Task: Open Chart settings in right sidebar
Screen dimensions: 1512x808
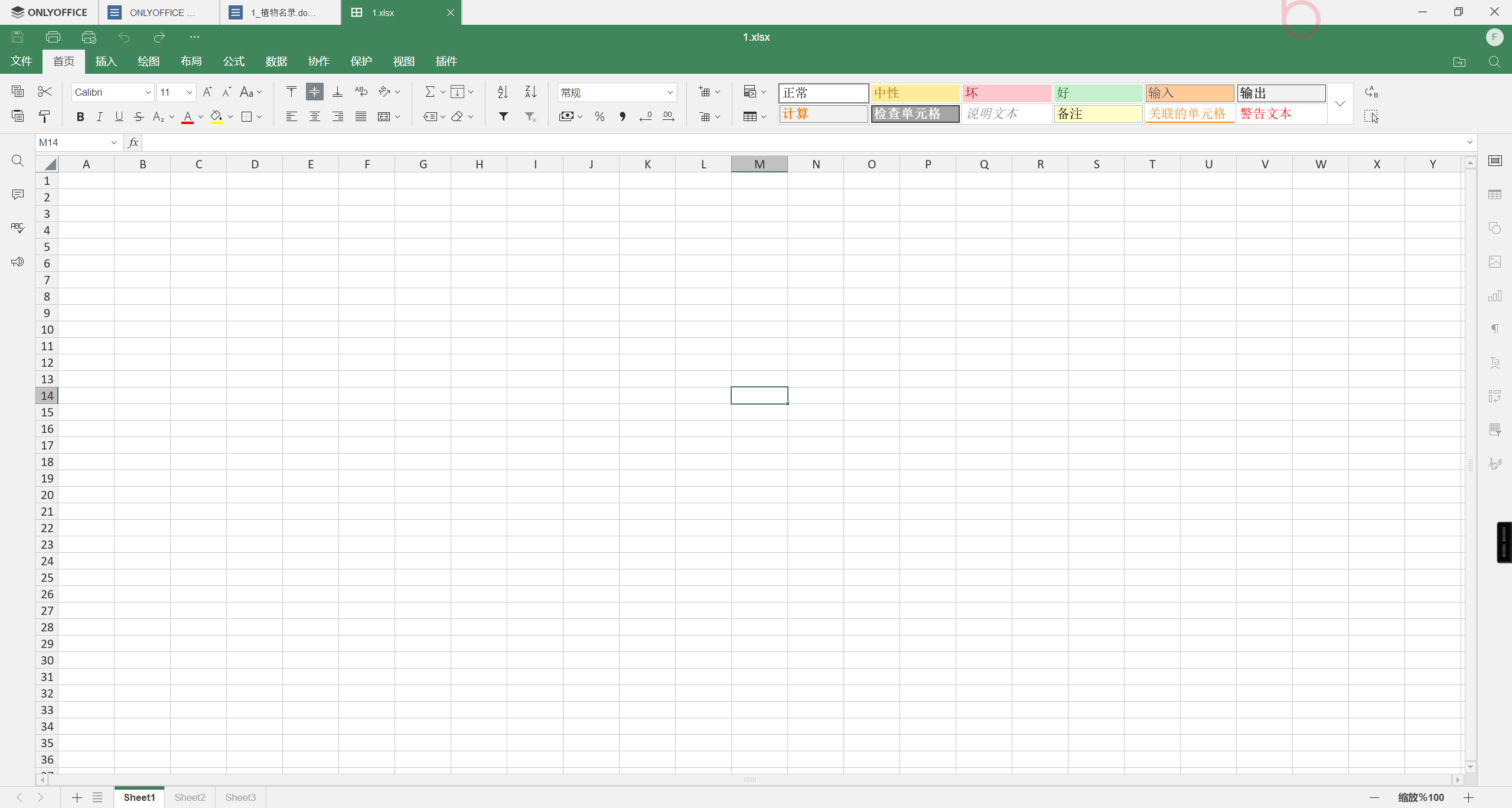Action: [1495, 295]
